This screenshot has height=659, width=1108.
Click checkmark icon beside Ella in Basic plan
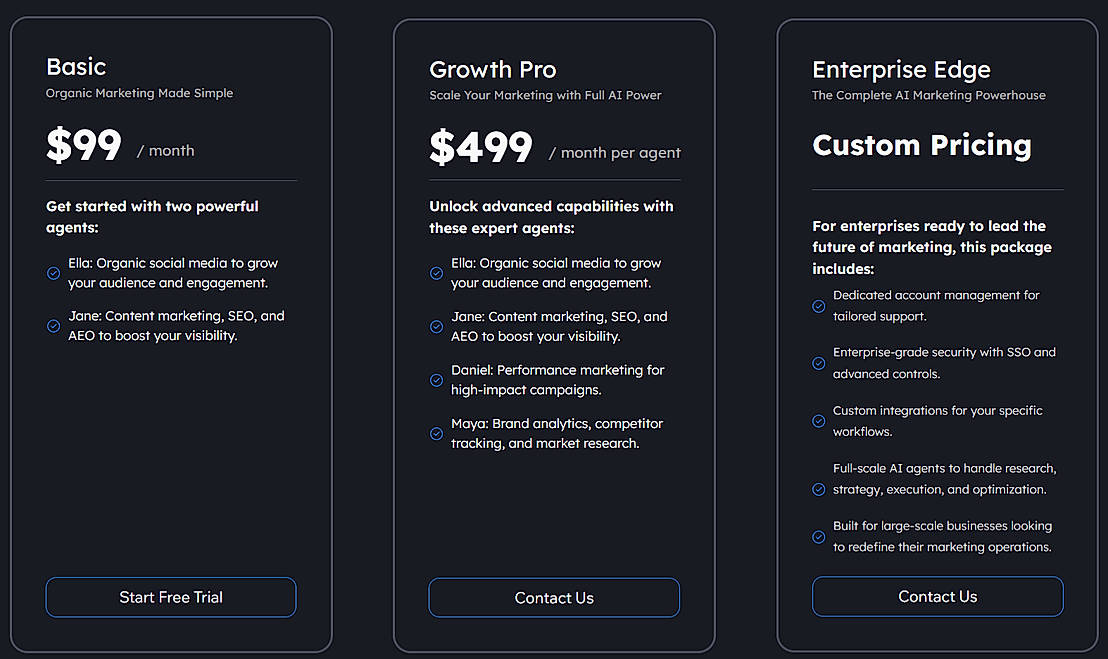[x=53, y=273]
